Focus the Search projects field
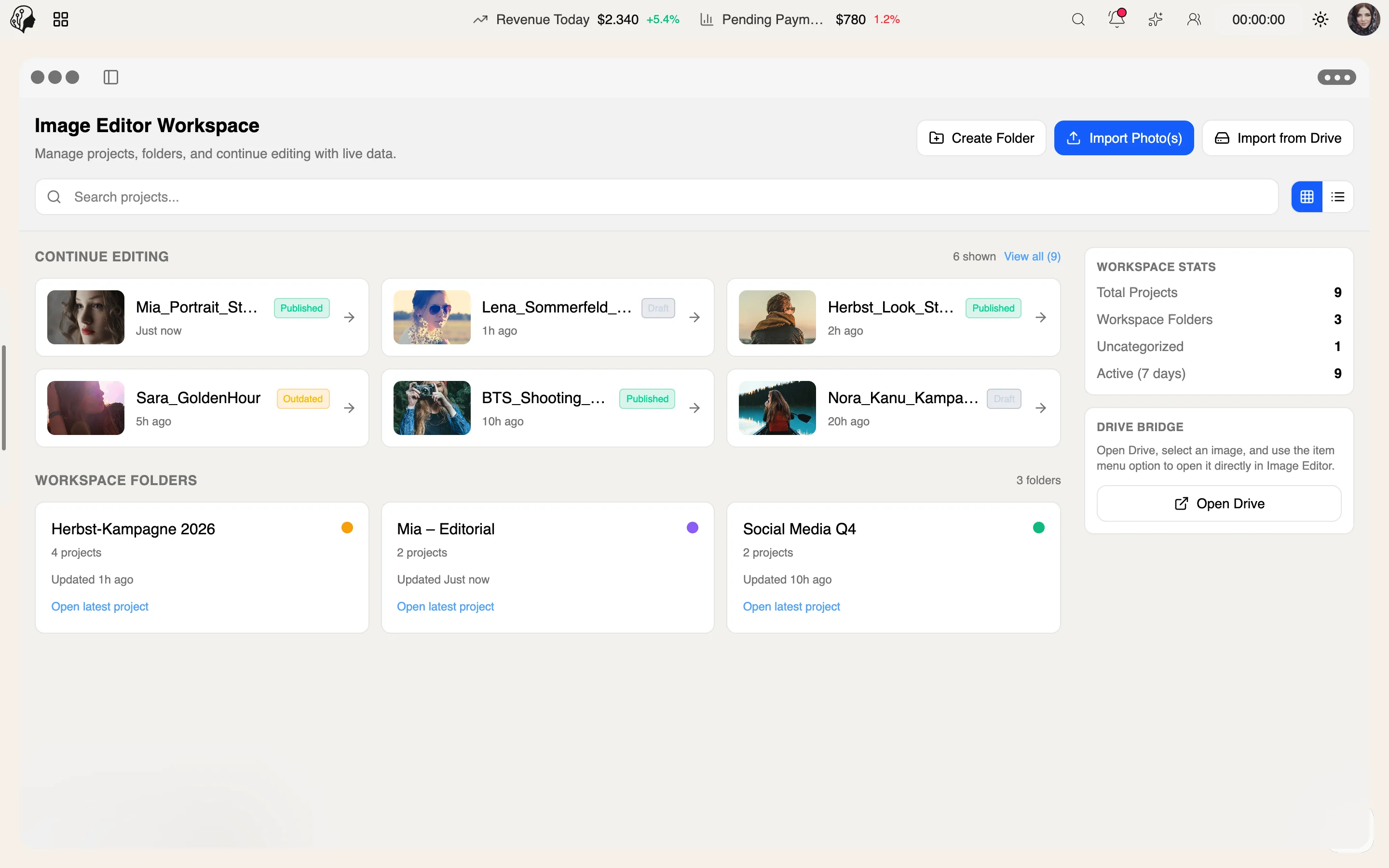This screenshot has width=1389, height=868. click(x=656, y=197)
